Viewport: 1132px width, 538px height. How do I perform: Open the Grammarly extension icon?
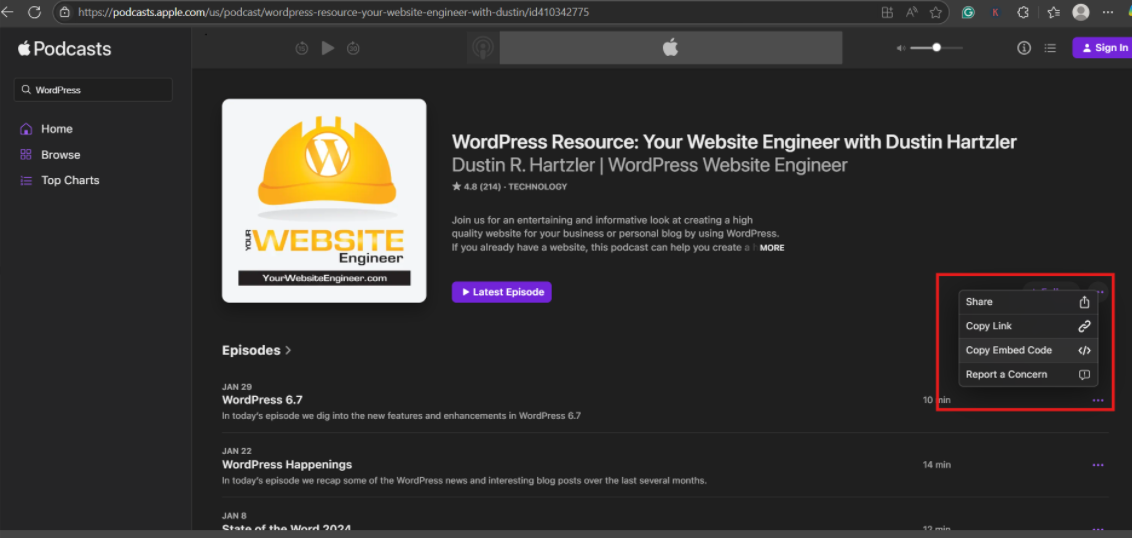point(968,12)
